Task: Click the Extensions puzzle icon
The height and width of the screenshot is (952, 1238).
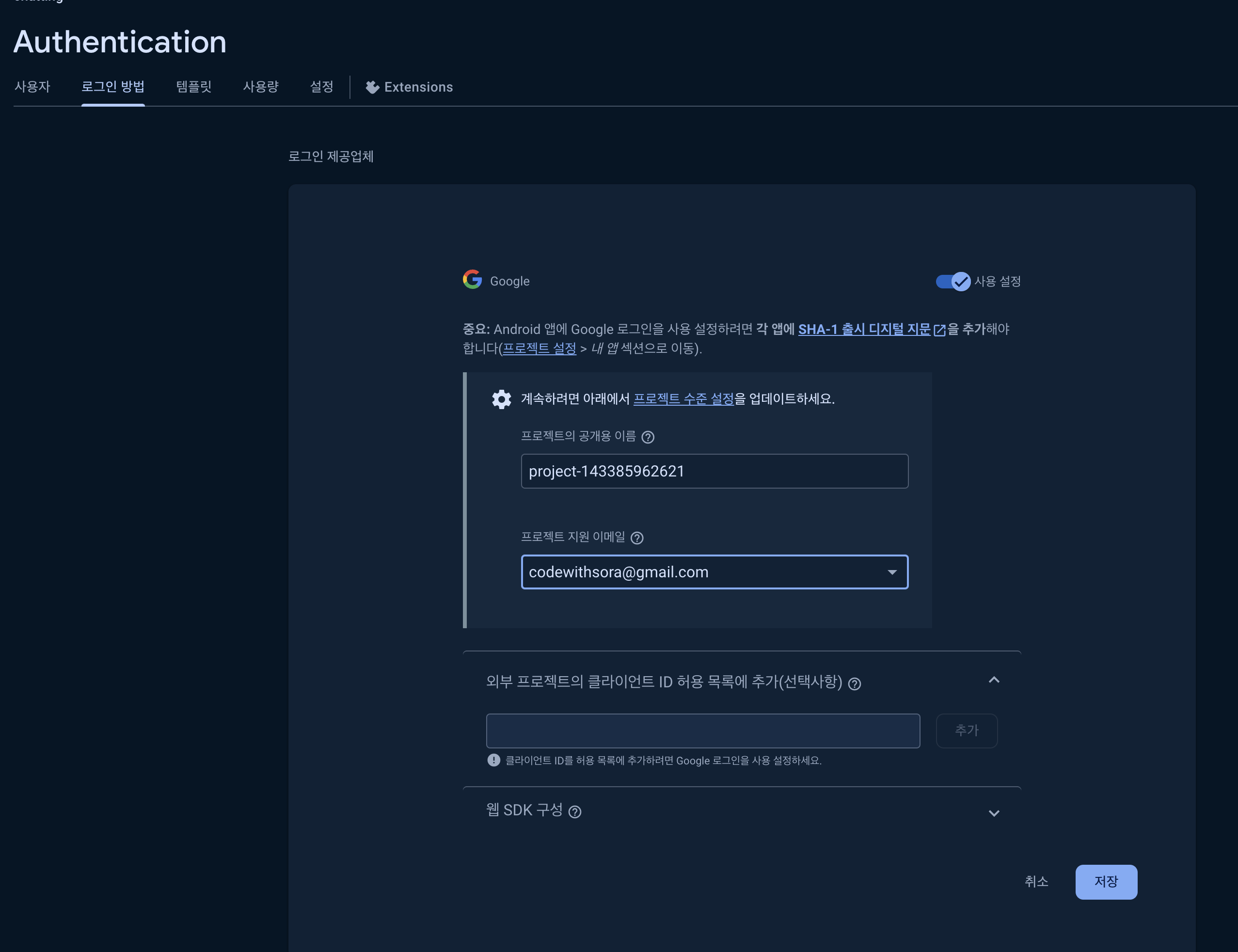Action: coord(372,87)
